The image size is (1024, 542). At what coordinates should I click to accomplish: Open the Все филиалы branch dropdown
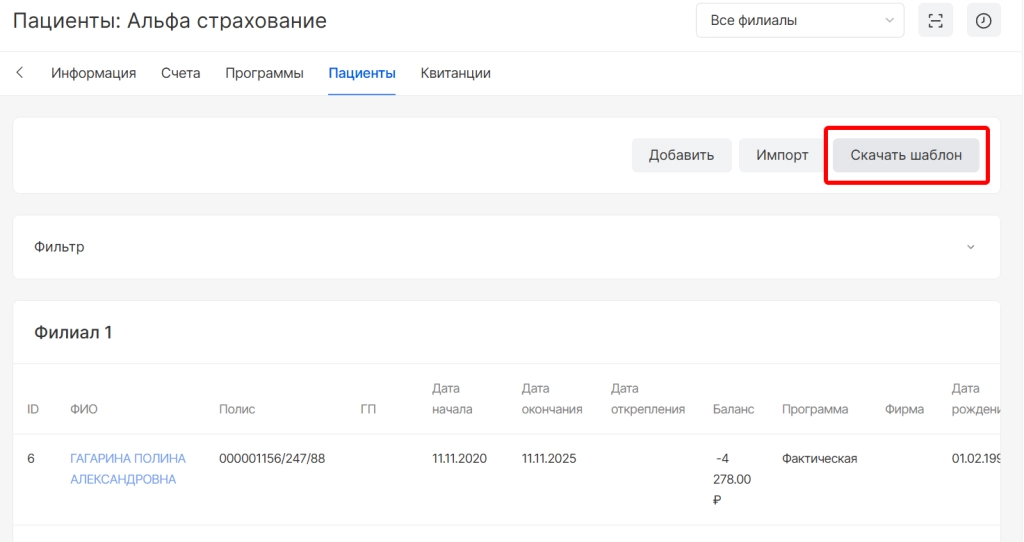pos(799,21)
